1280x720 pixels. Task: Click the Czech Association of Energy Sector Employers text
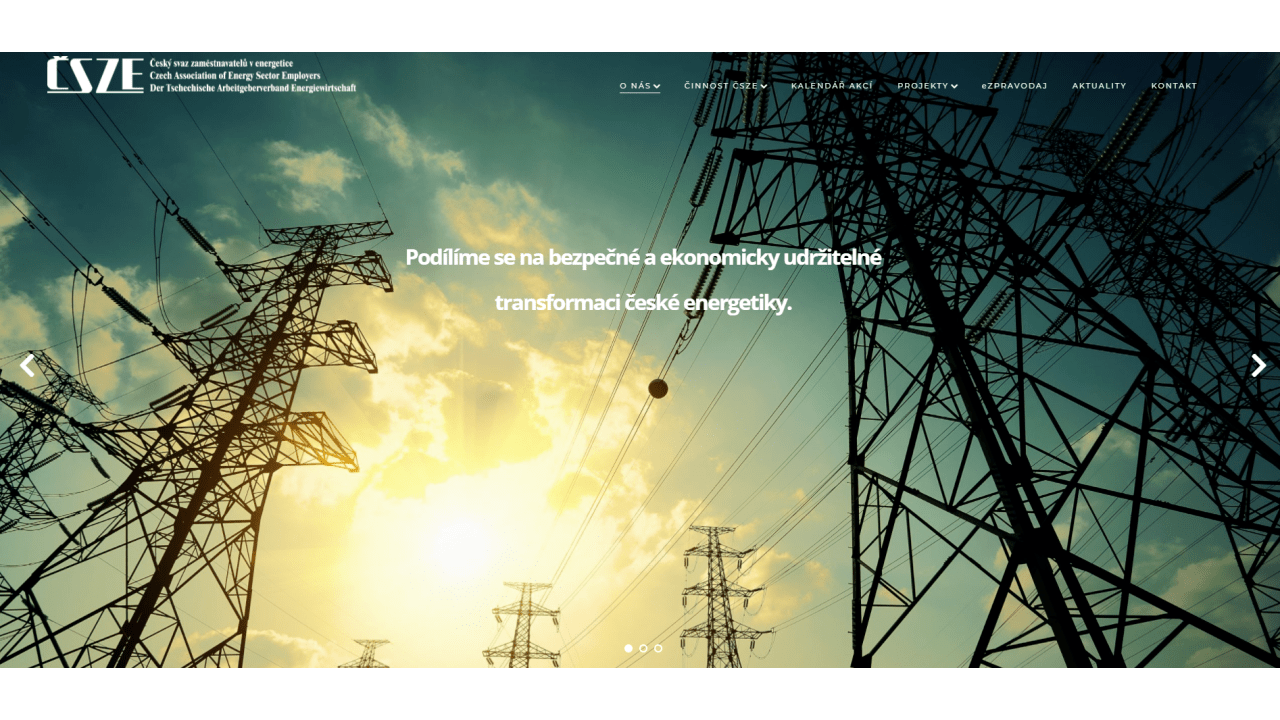(x=235, y=75)
